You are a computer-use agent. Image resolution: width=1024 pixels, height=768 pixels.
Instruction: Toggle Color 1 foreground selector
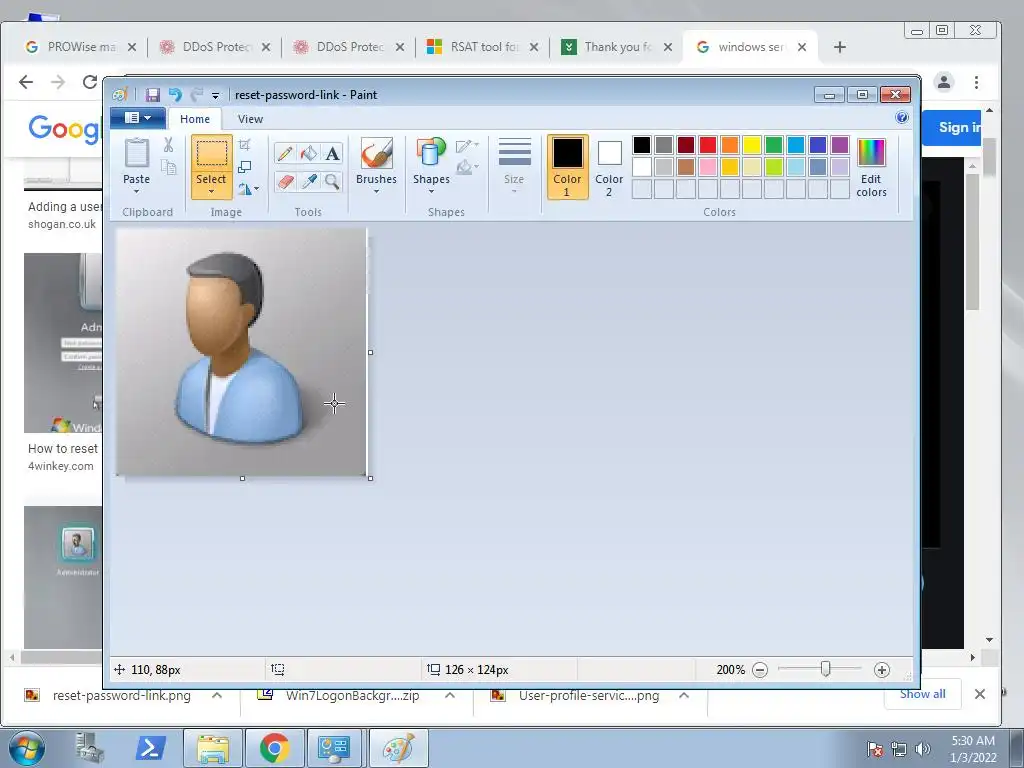[568, 167]
